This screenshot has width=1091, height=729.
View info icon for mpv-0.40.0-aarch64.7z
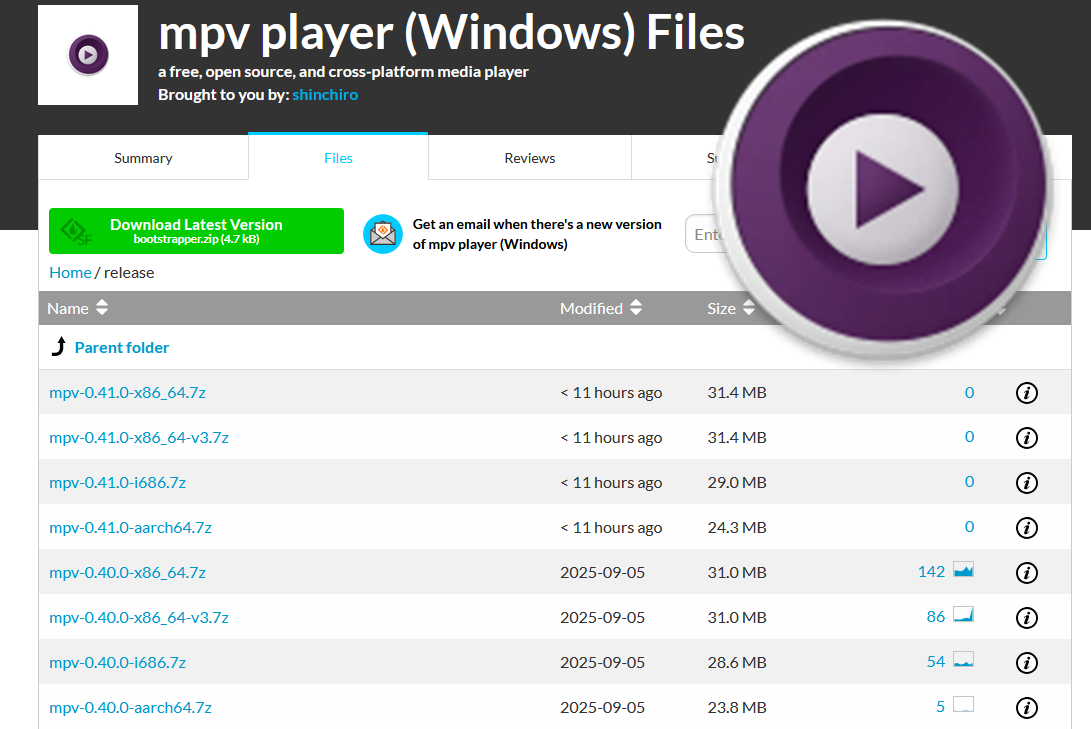coord(1027,707)
